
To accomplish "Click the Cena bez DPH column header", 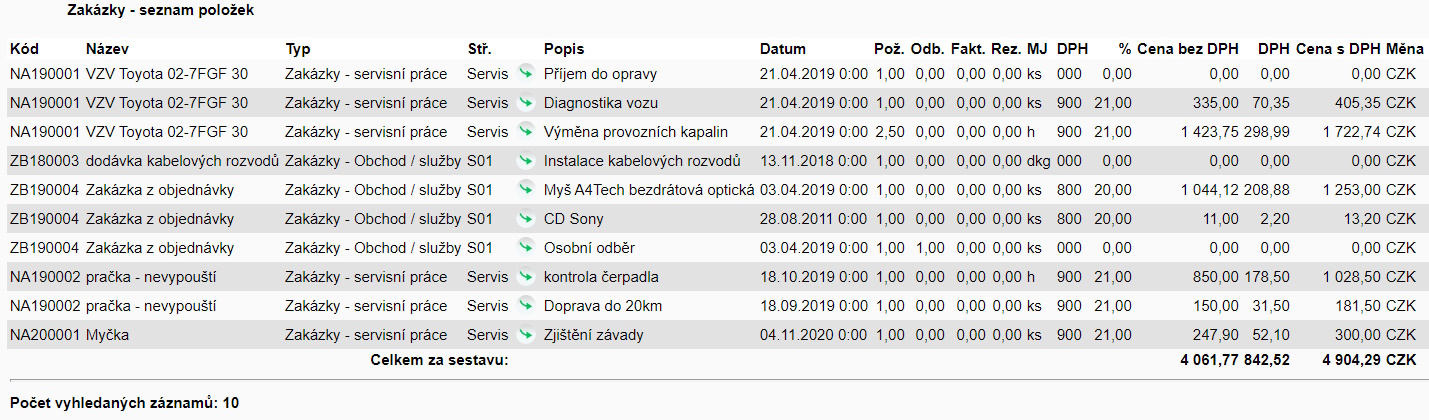I will pos(1187,48).
